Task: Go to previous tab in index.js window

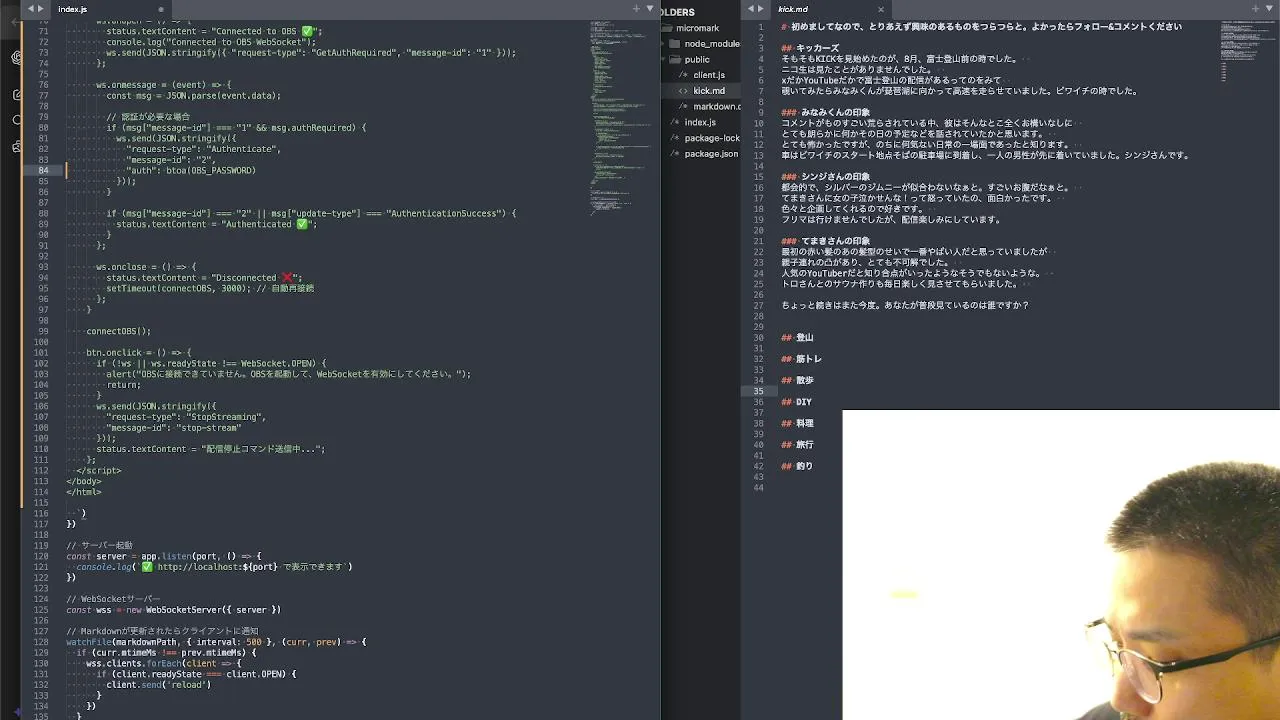Action: (x=30, y=9)
